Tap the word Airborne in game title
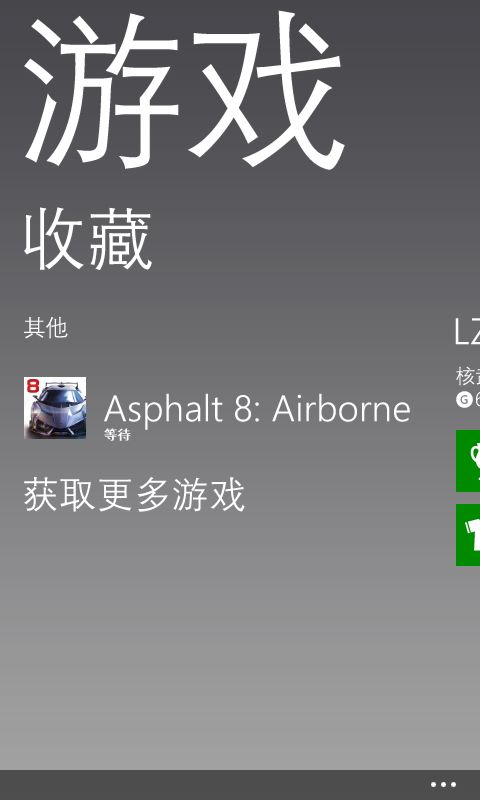The image size is (480, 800). pos(341,409)
